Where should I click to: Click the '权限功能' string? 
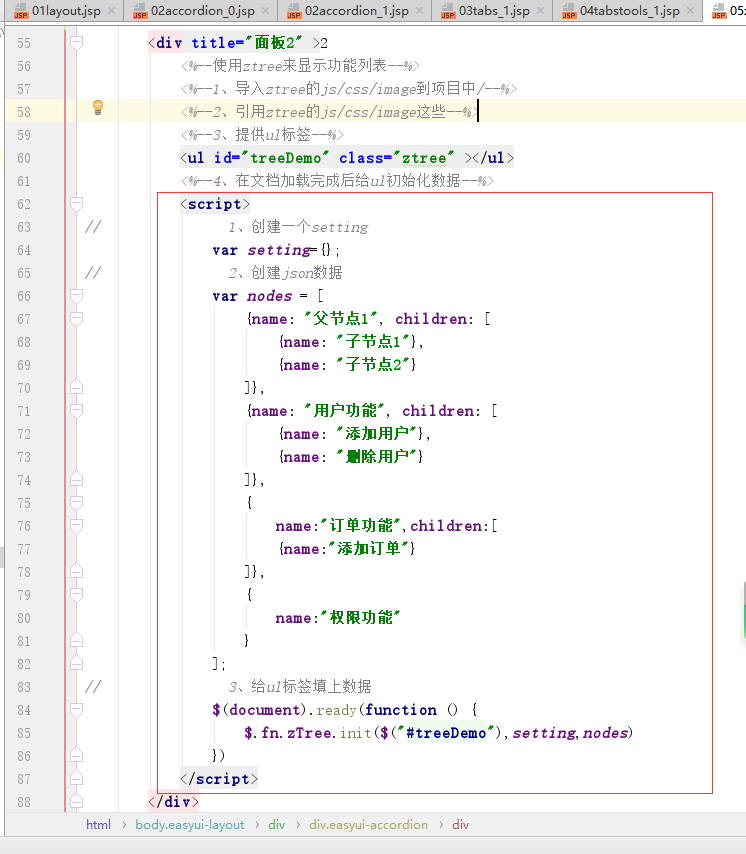pos(361,618)
